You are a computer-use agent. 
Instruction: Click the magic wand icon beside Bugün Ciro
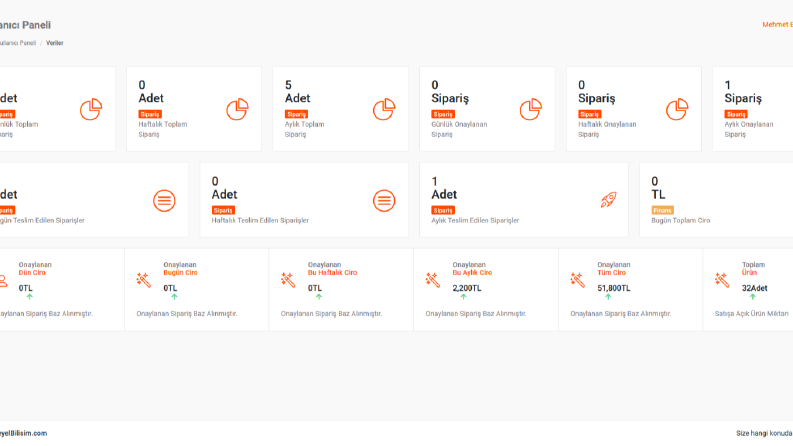pyautogui.click(x=144, y=280)
